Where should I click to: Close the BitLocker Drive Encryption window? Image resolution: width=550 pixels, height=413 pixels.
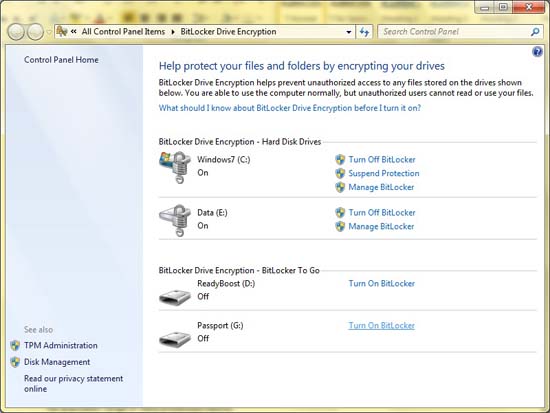529,7
